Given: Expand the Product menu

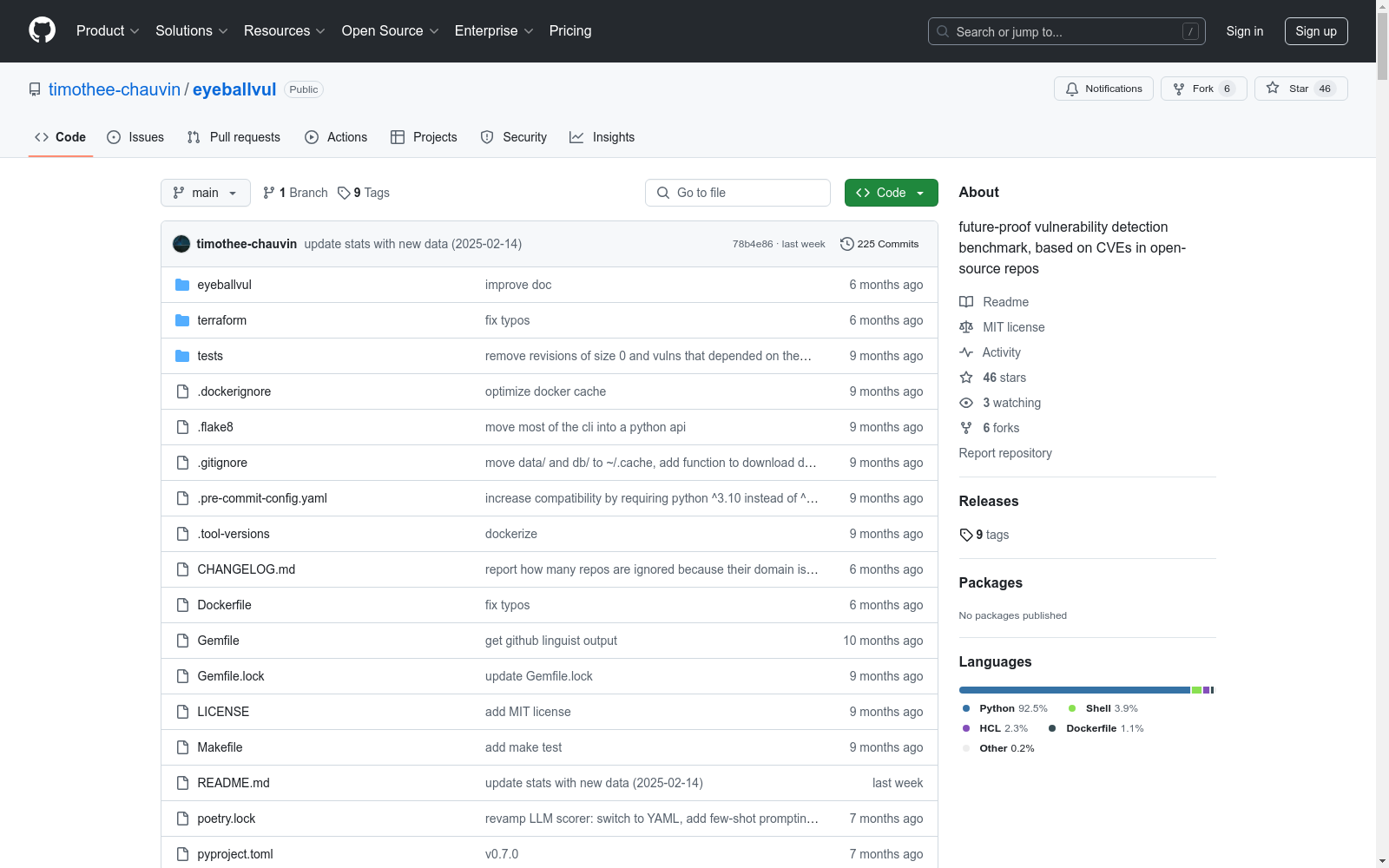Looking at the screenshot, I should pos(108,30).
